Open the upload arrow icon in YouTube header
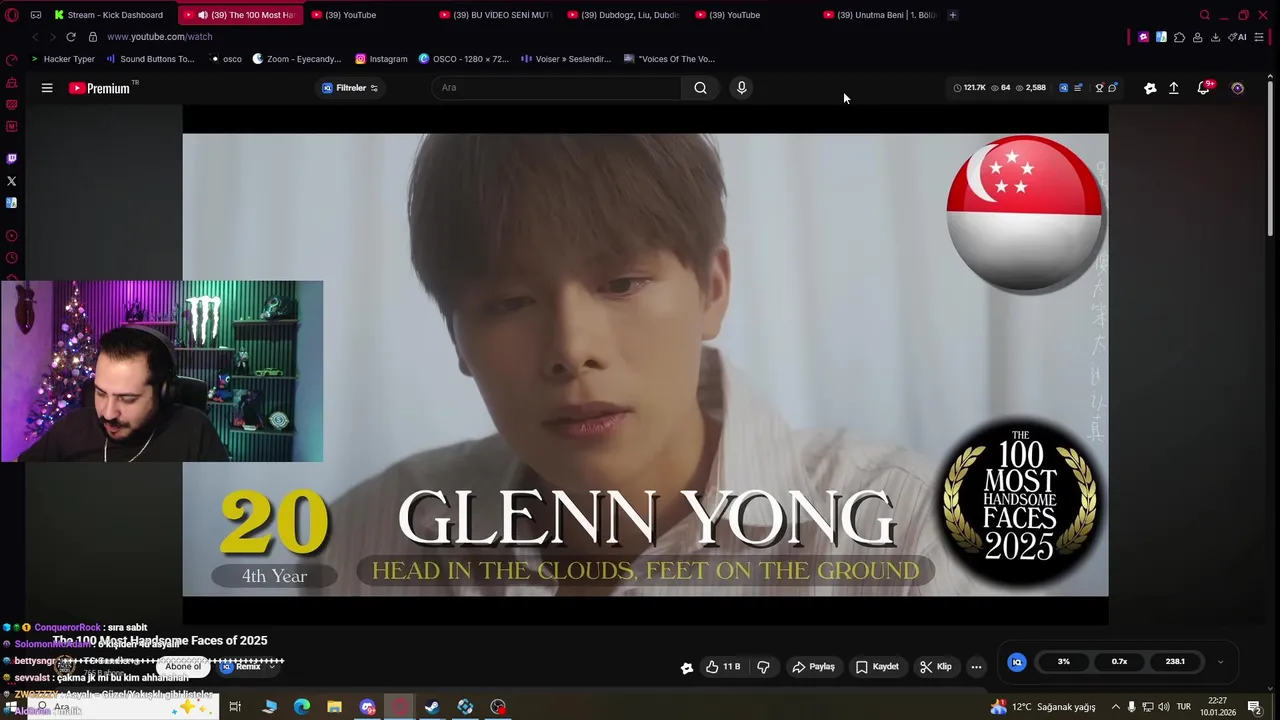The image size is (1280, 720). (x=1174, y=88)
